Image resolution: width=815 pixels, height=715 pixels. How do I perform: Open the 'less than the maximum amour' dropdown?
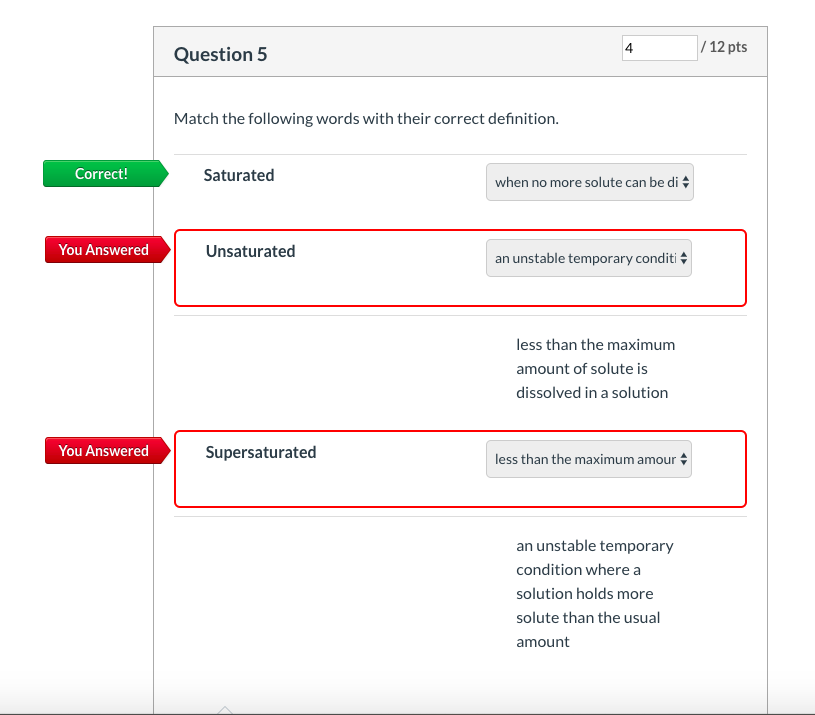588,459
